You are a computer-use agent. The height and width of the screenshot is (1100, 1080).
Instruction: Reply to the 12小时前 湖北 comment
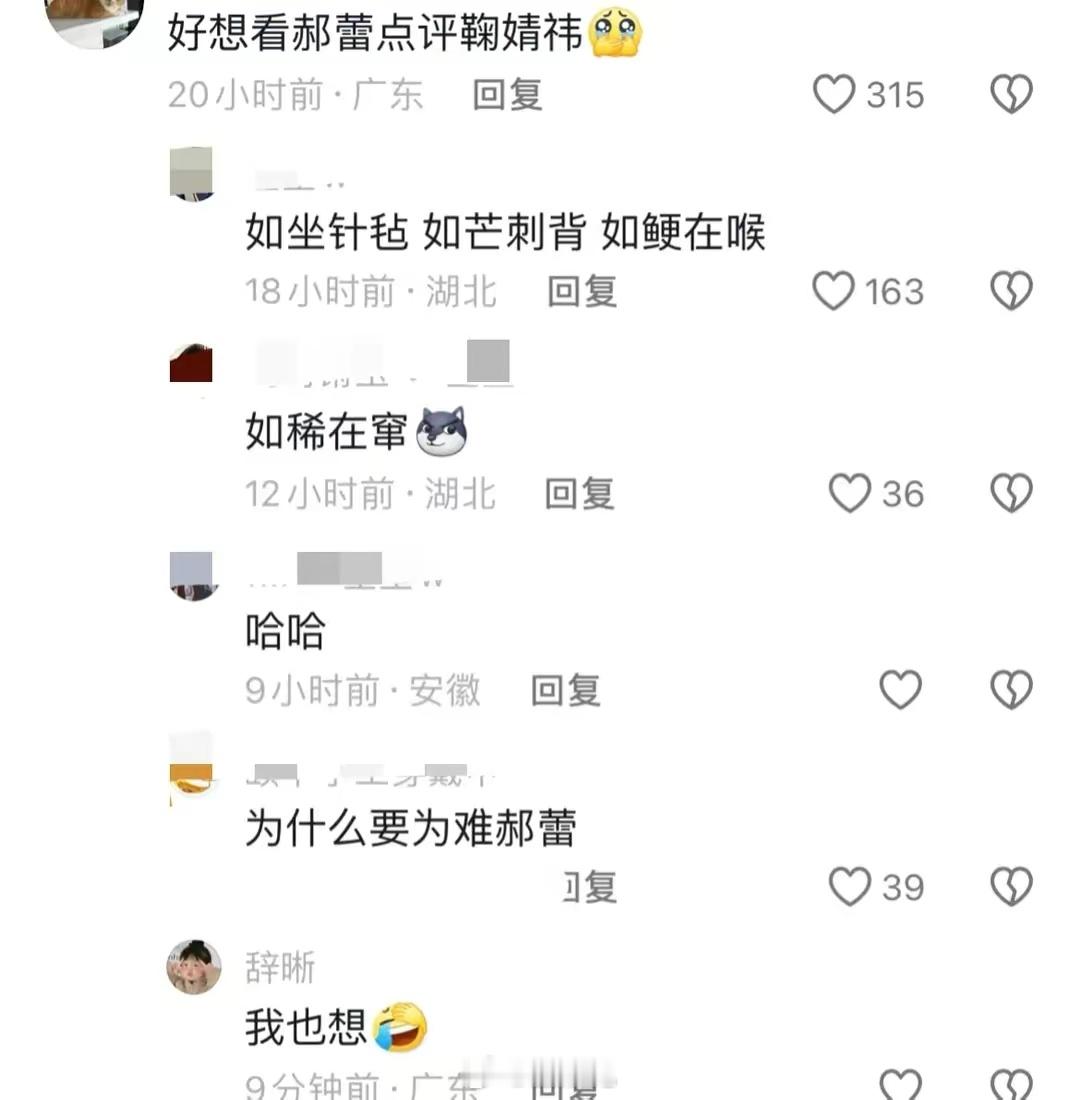tap(580, 493)
